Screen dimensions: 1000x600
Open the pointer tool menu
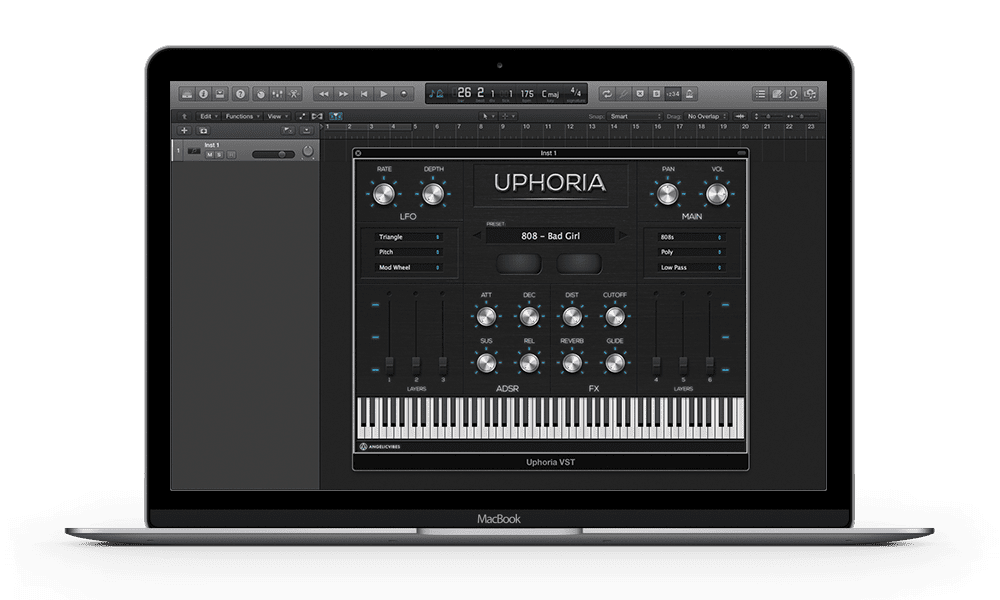tap(487, 116)
